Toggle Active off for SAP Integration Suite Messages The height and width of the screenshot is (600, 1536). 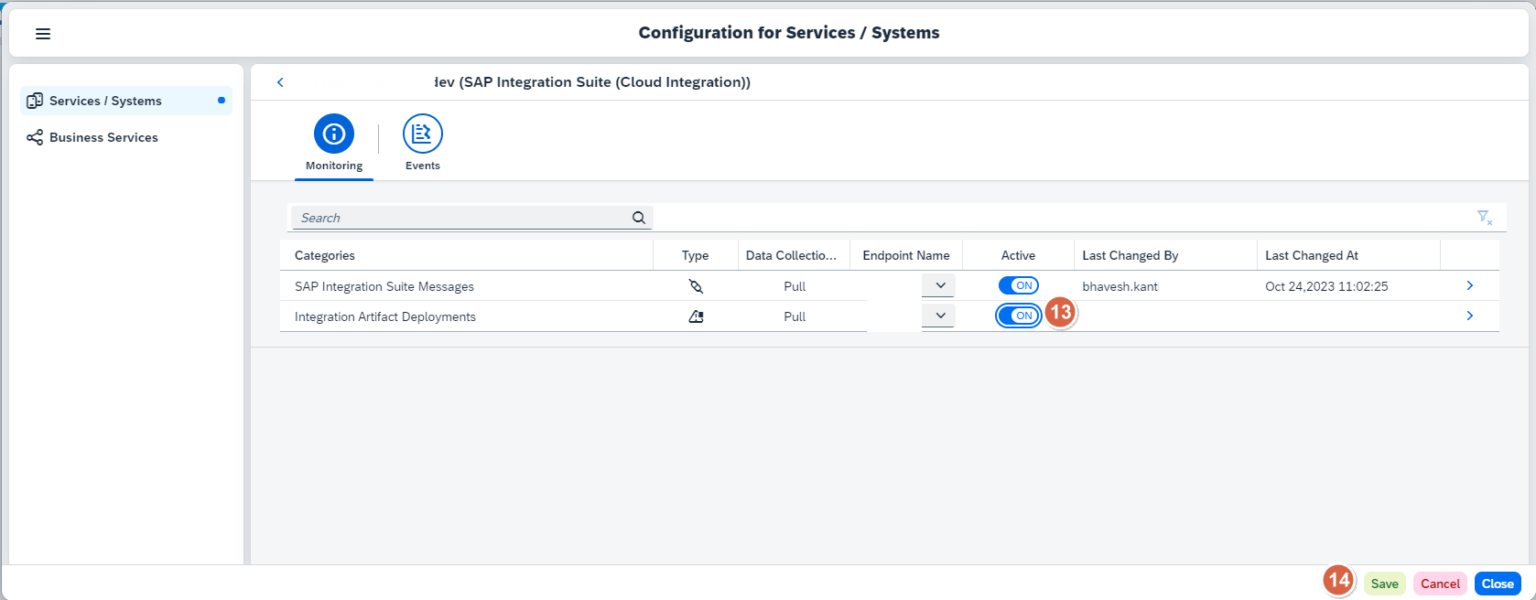point(1018,285)
